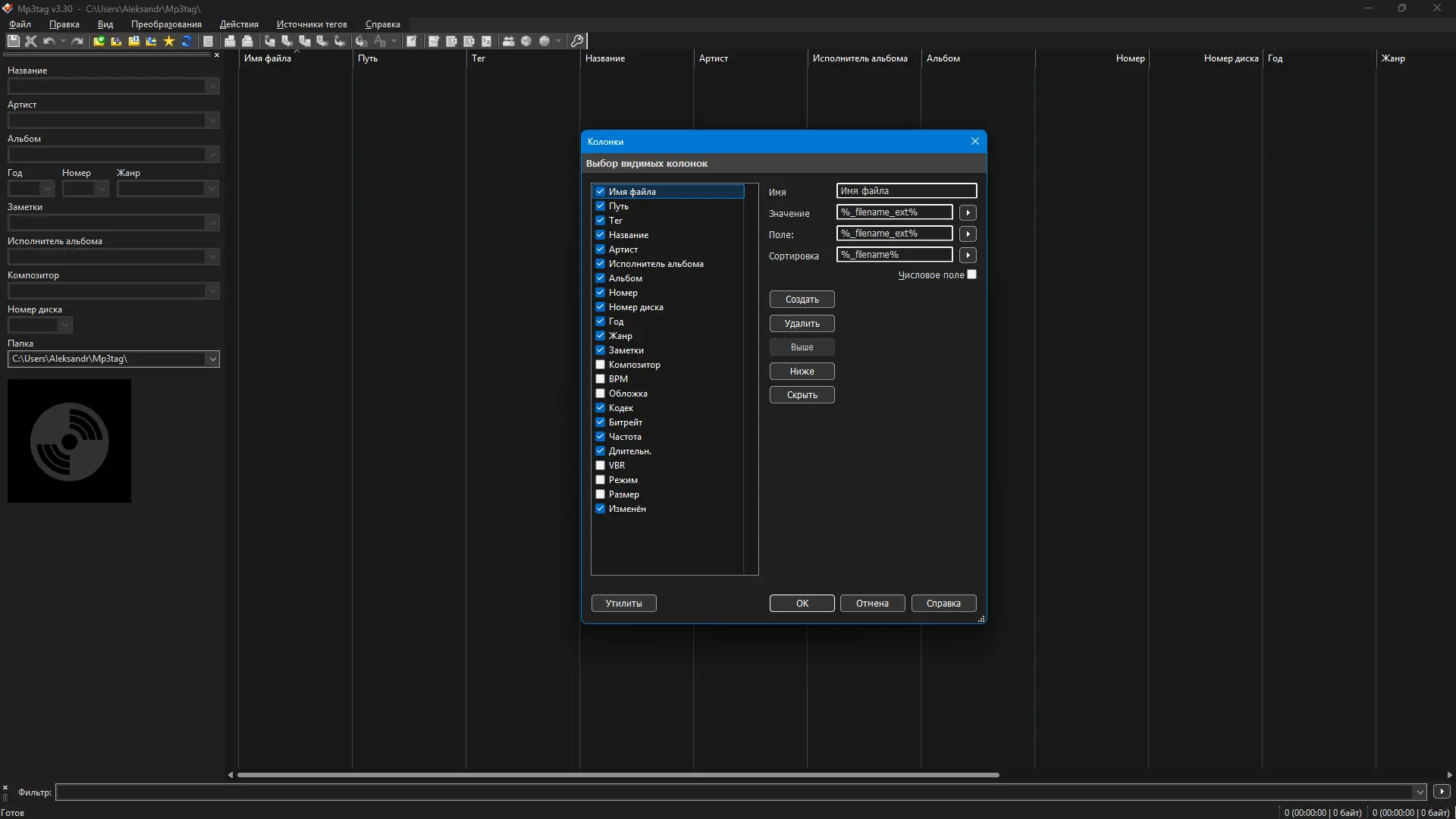
Task: Toggle the Числовое поле checkbox
Action: (972, 275)
